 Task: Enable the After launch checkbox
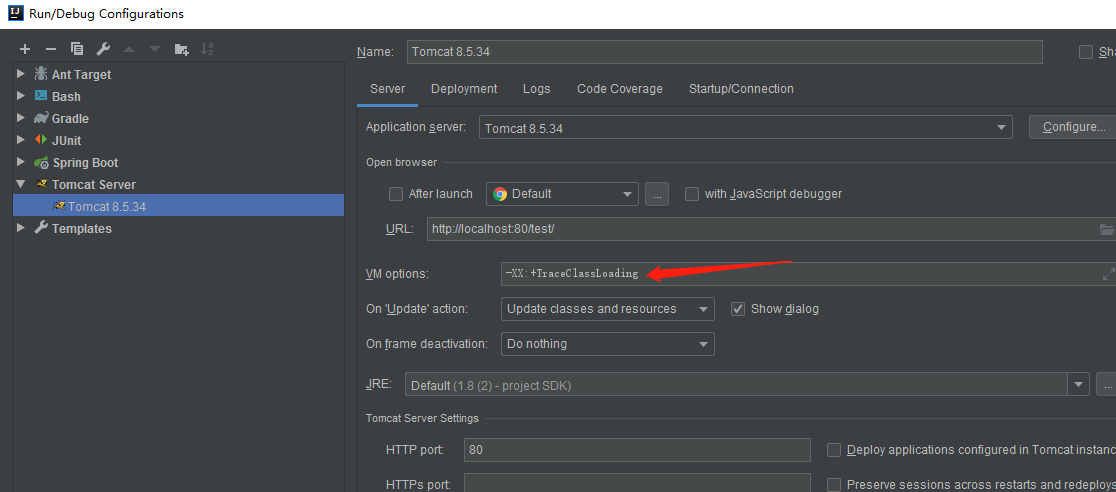[x=396, y=194]
